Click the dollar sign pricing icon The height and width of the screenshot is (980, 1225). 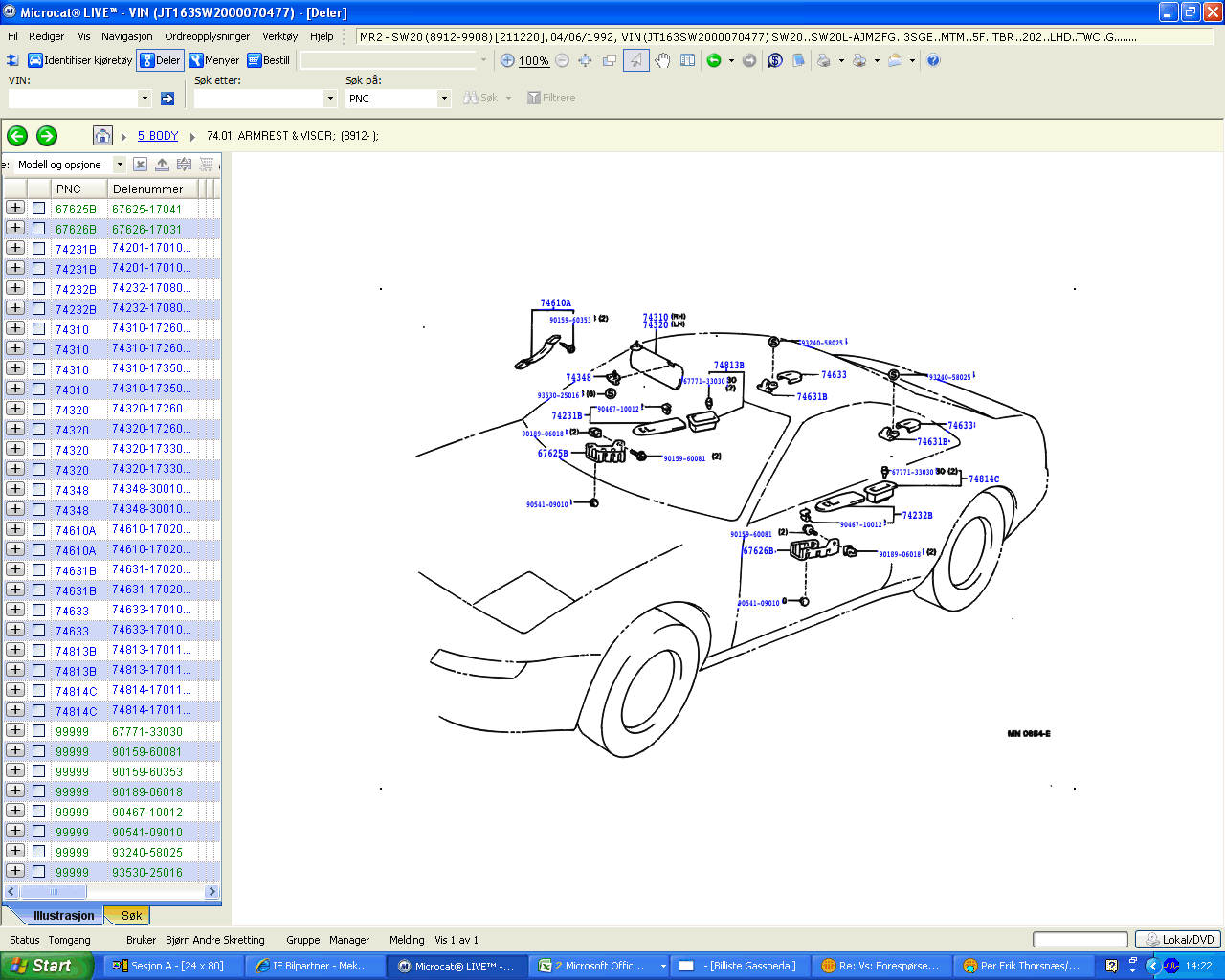(x=775, y=60)
